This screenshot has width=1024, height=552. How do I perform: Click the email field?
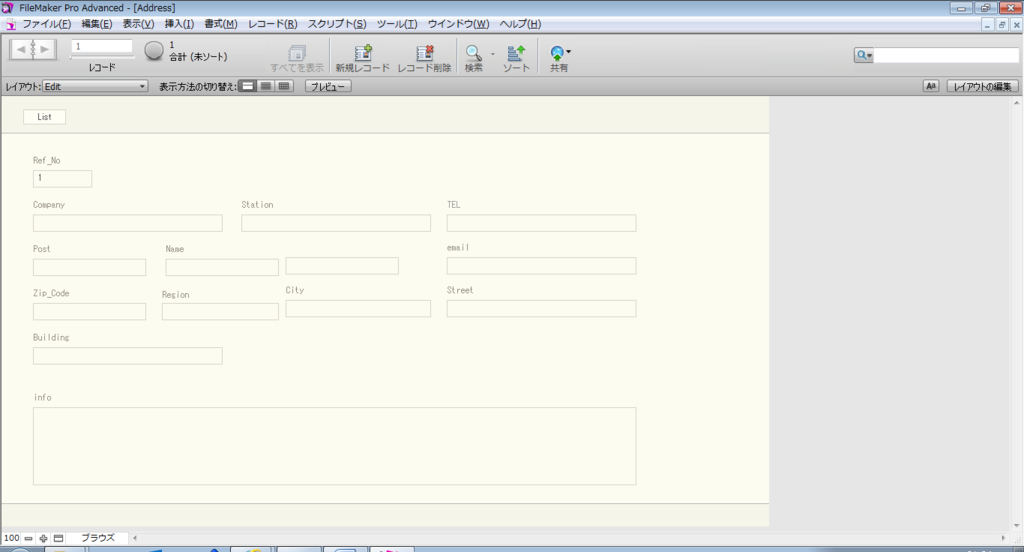pos(541,265)
